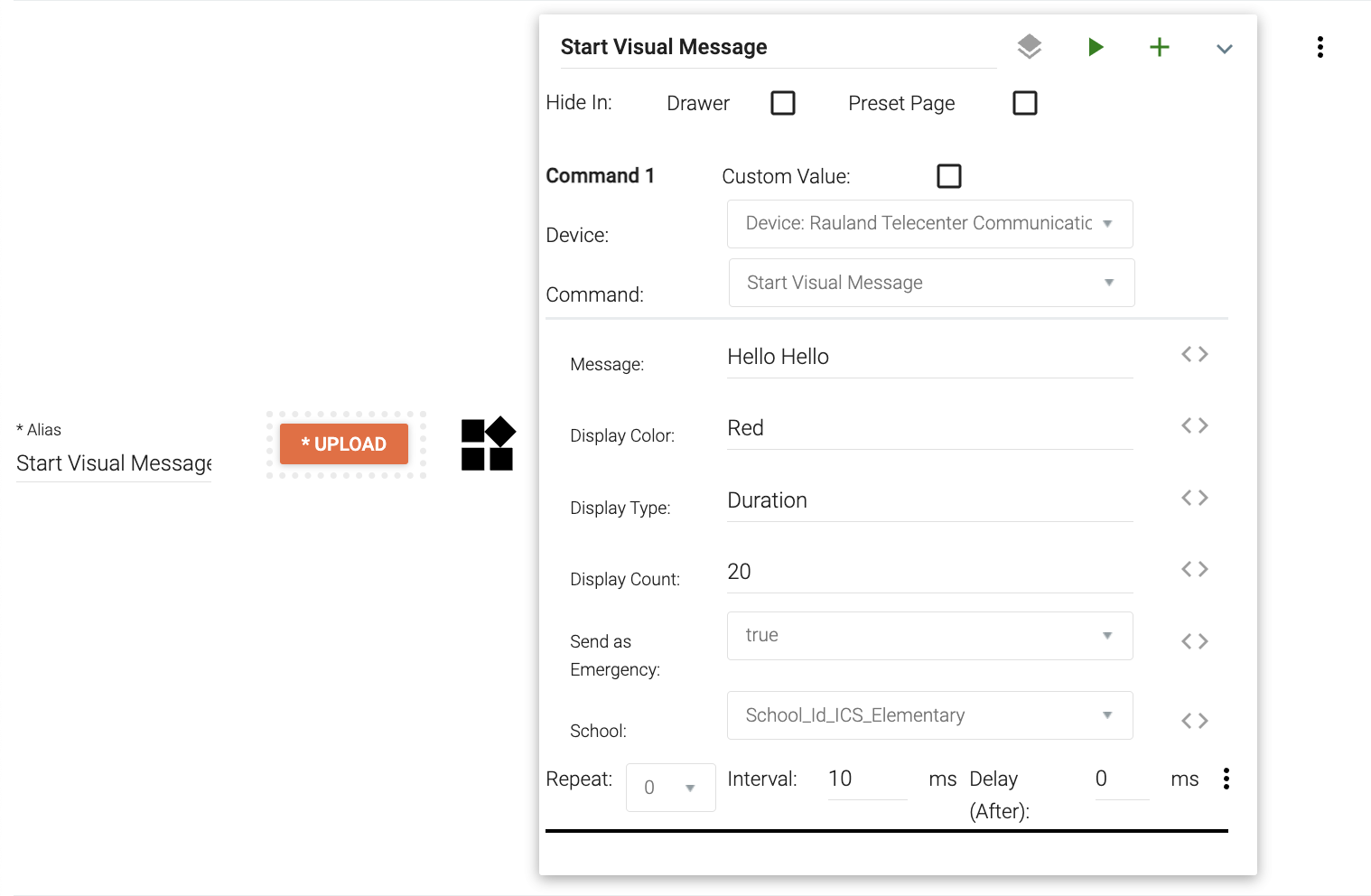Click the Message field containing Hello Hello
The width and height of the screenshot is (1371, 896).
pos(930,357)
